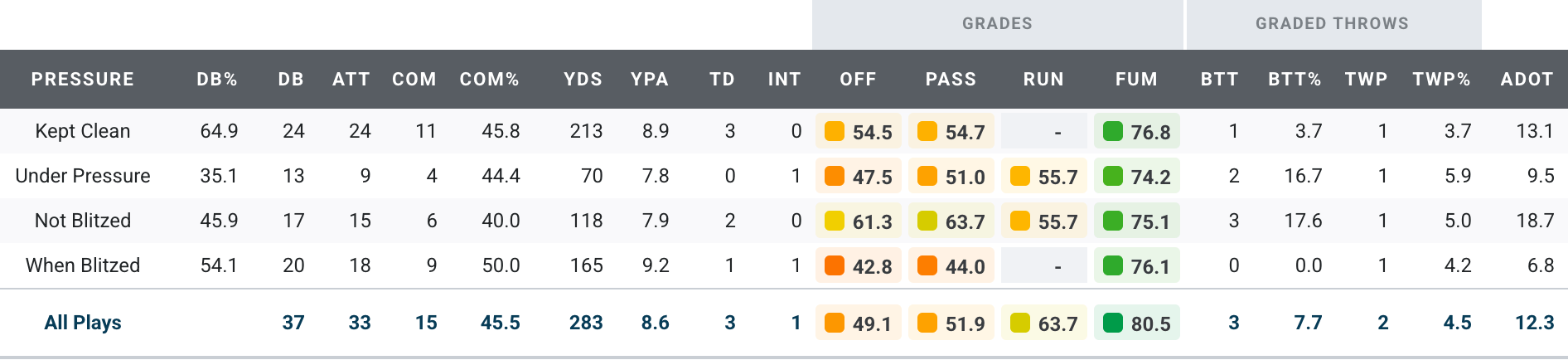Click the GRADED THROWS group header
1568x360 pixels.
click(x=1332, y=24)
